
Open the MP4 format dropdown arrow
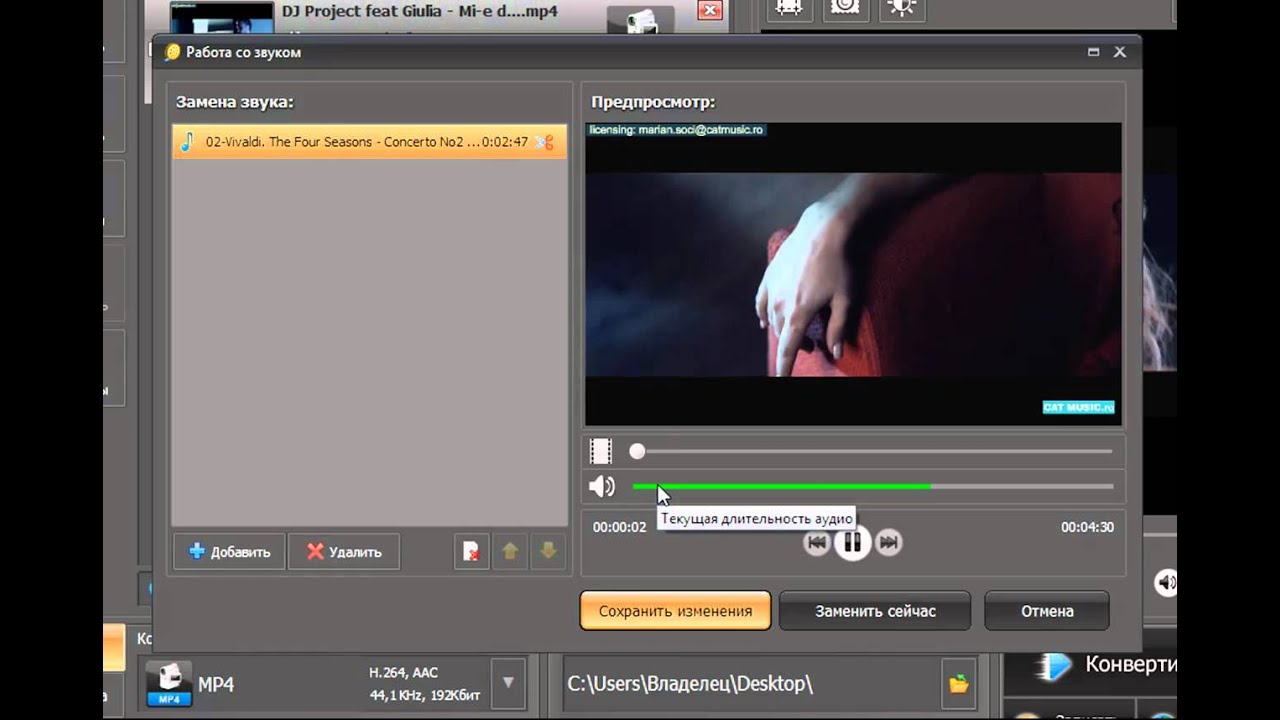508,683
